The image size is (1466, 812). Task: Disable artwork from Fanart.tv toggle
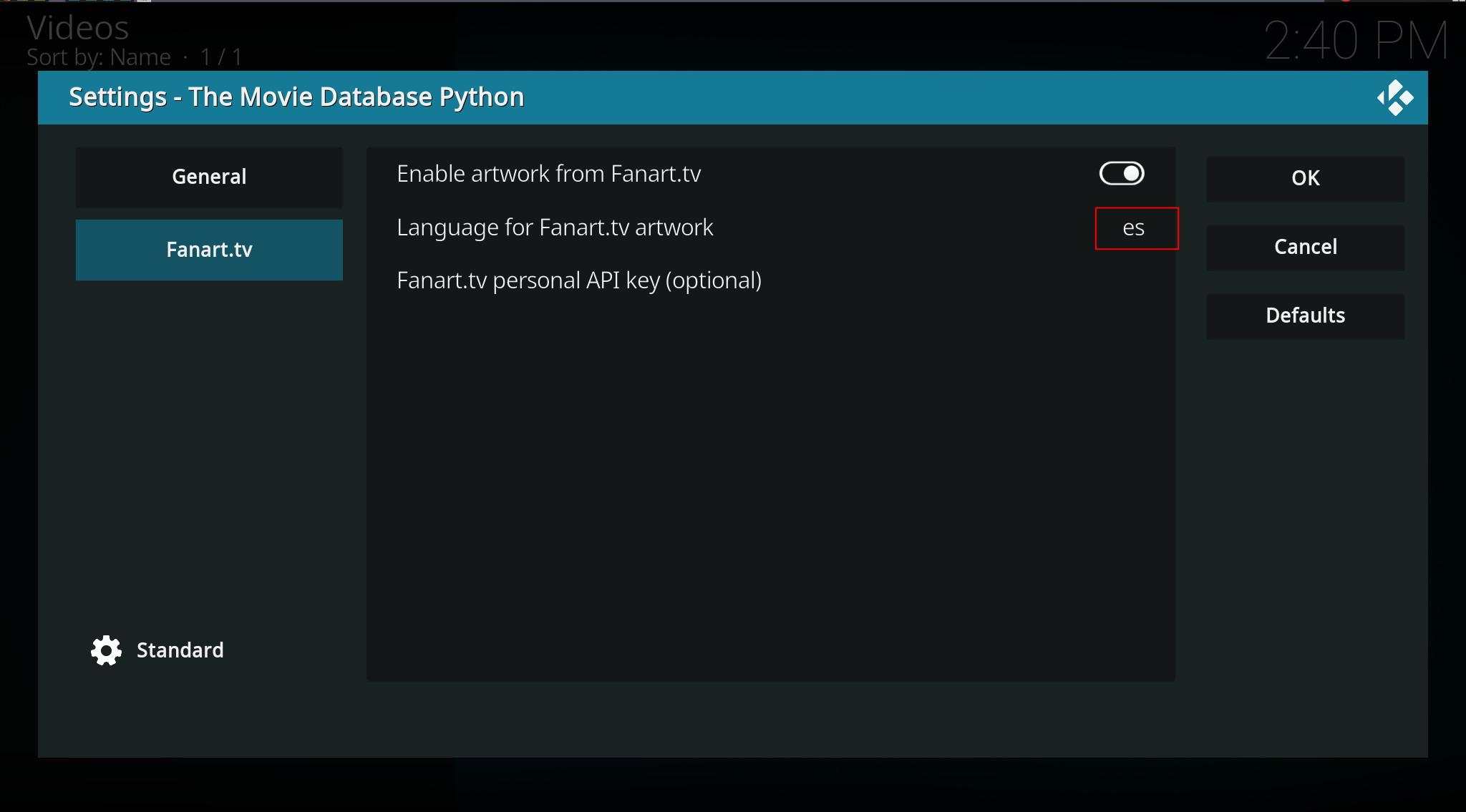[1122, 174]
